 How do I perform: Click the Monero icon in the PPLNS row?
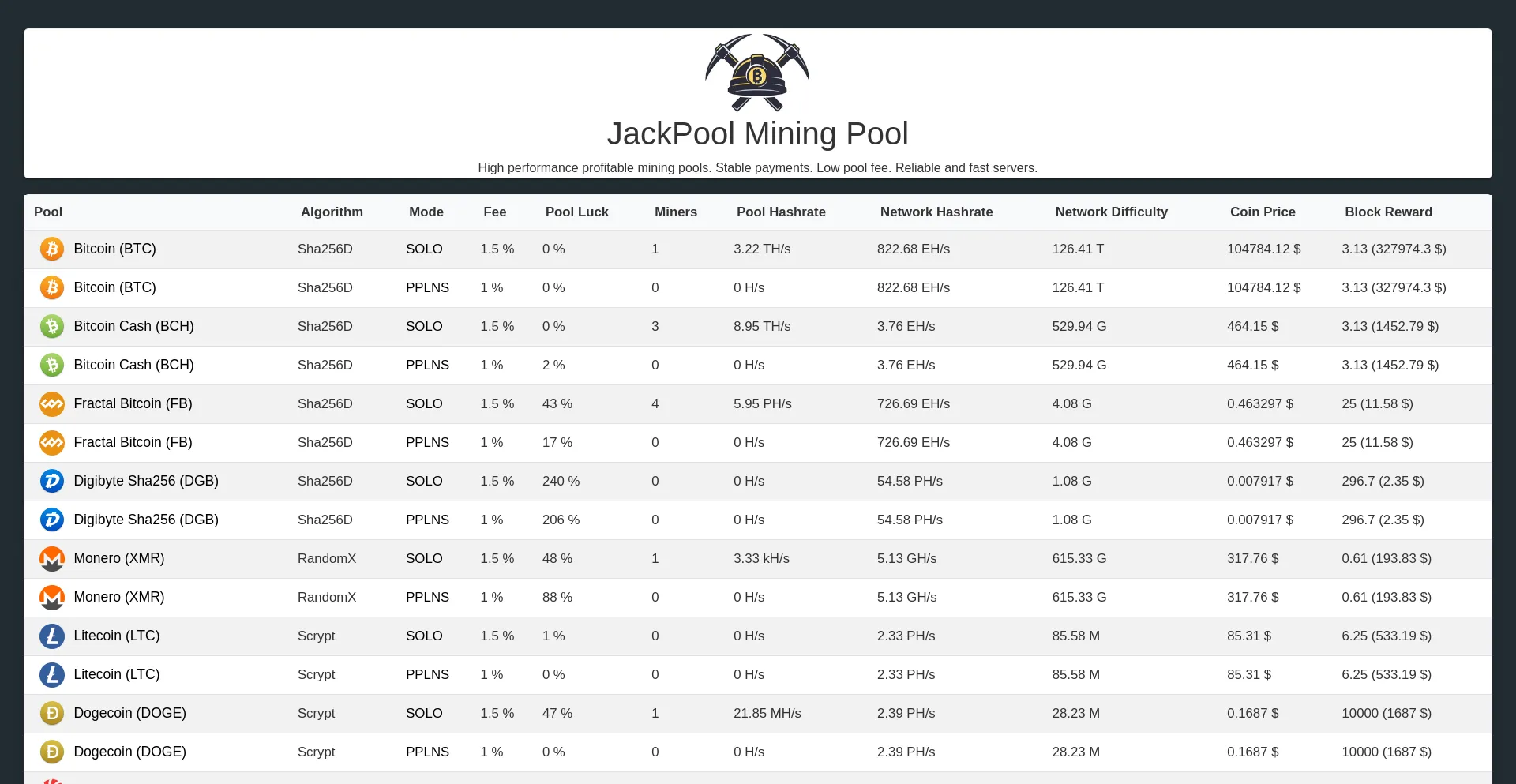(52, 598)
